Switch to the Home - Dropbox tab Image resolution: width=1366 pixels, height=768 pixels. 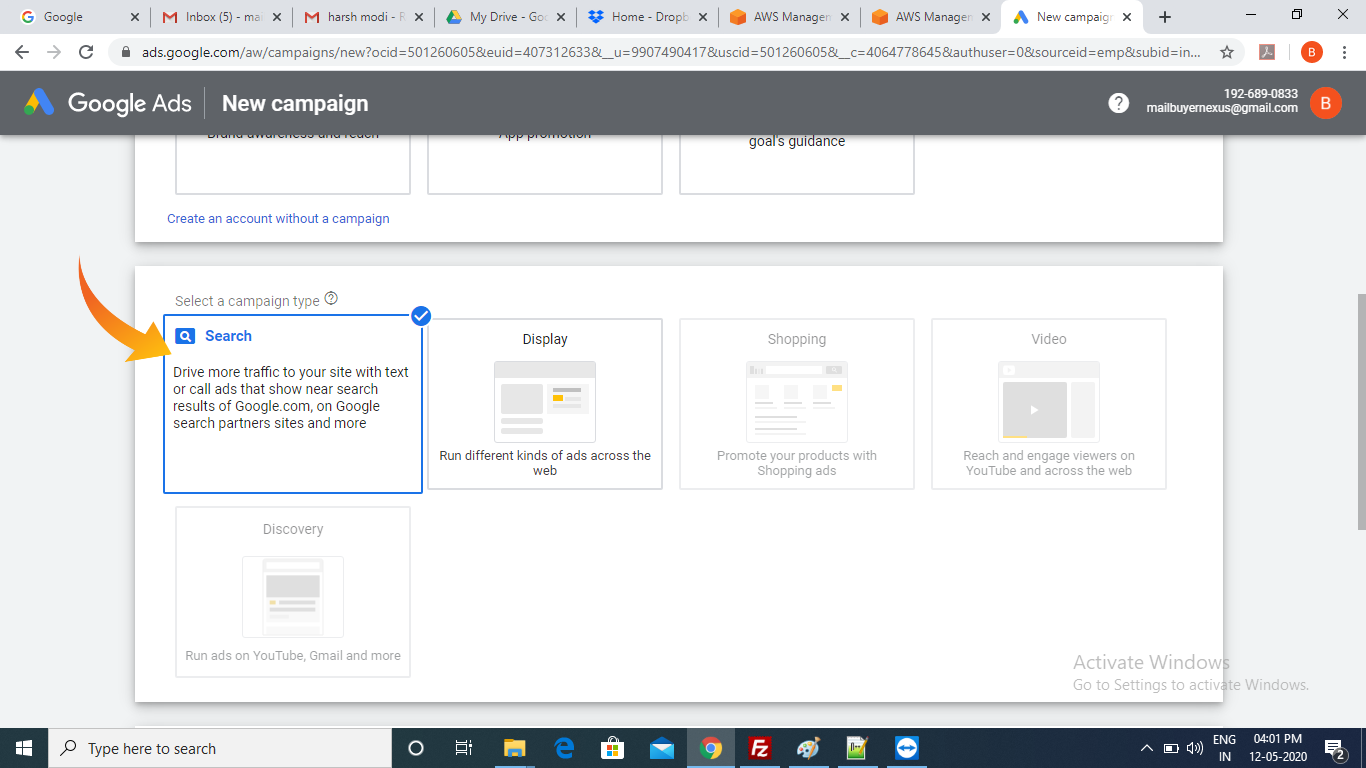[648, 17]
